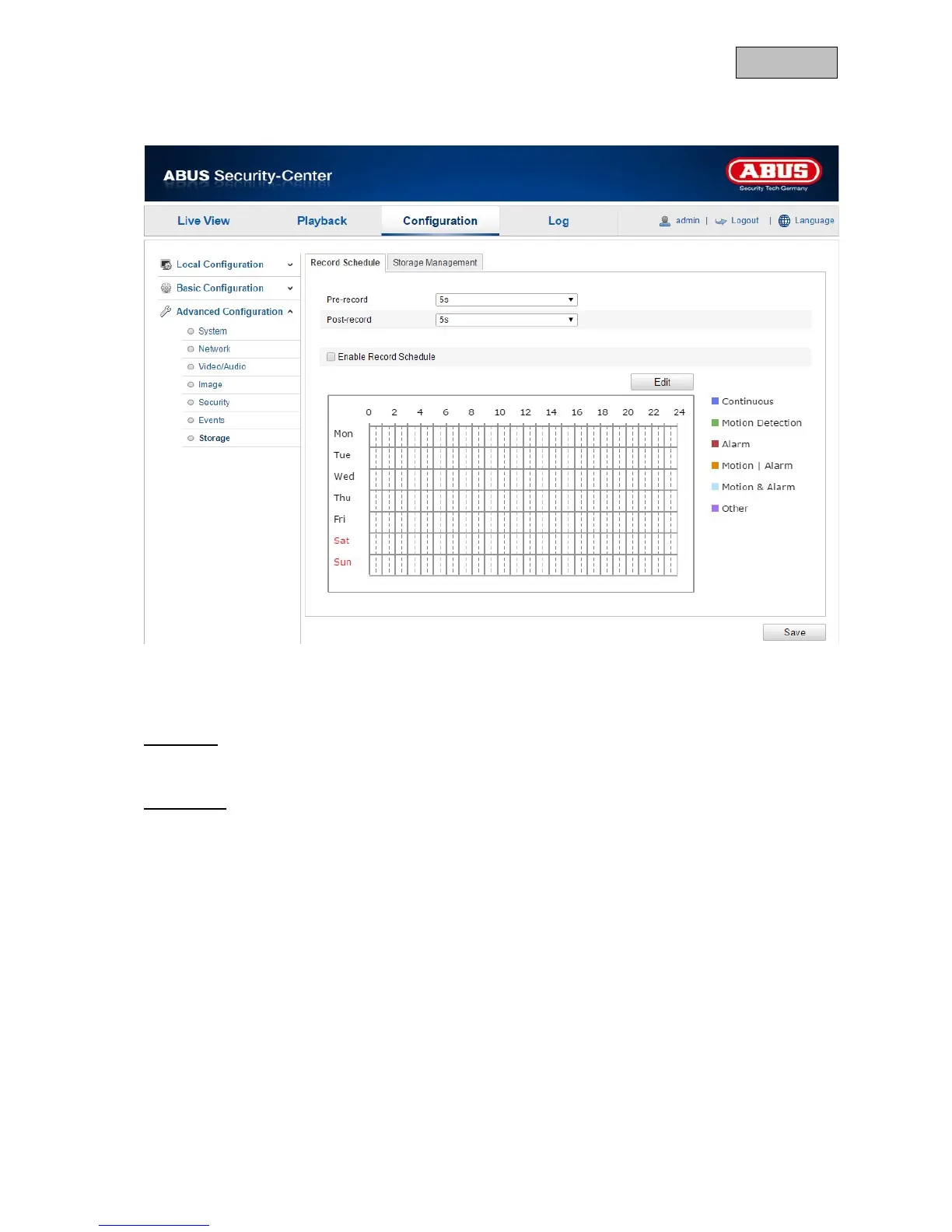This screenshot has height=1232, width=952.
Task: Click the Other purple legend swatch
Action: pyautogui.click(x=715, y=509)
